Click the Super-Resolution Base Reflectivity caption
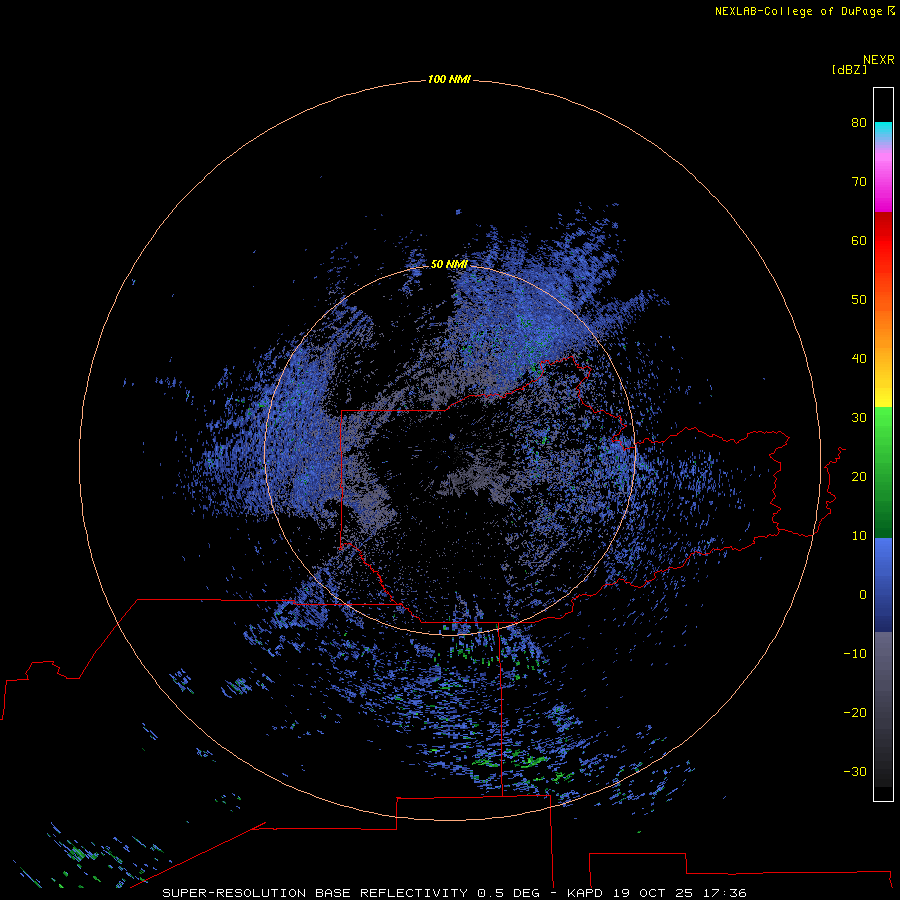This screenshot has height=900, width=900. pyautogui.click(x=315, y=893)
